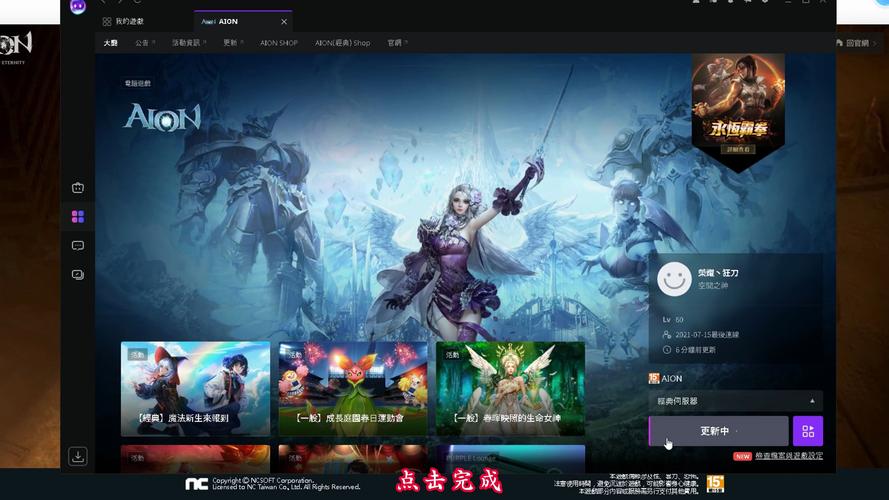Open the 魔法新生來報到 event thumbnail
Viewport: 889px width, 500px height.
pos(195,388)
